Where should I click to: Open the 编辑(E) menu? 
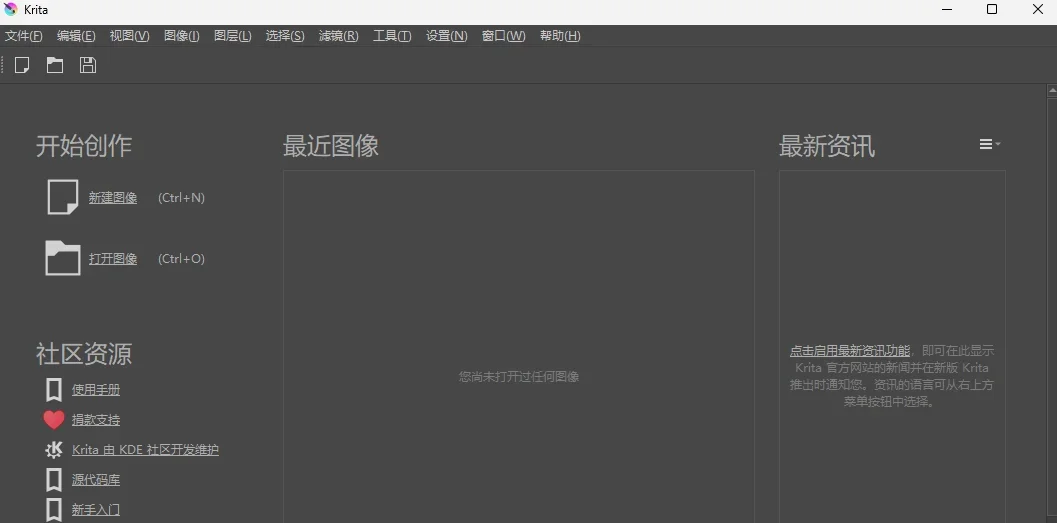coord(76,36)
